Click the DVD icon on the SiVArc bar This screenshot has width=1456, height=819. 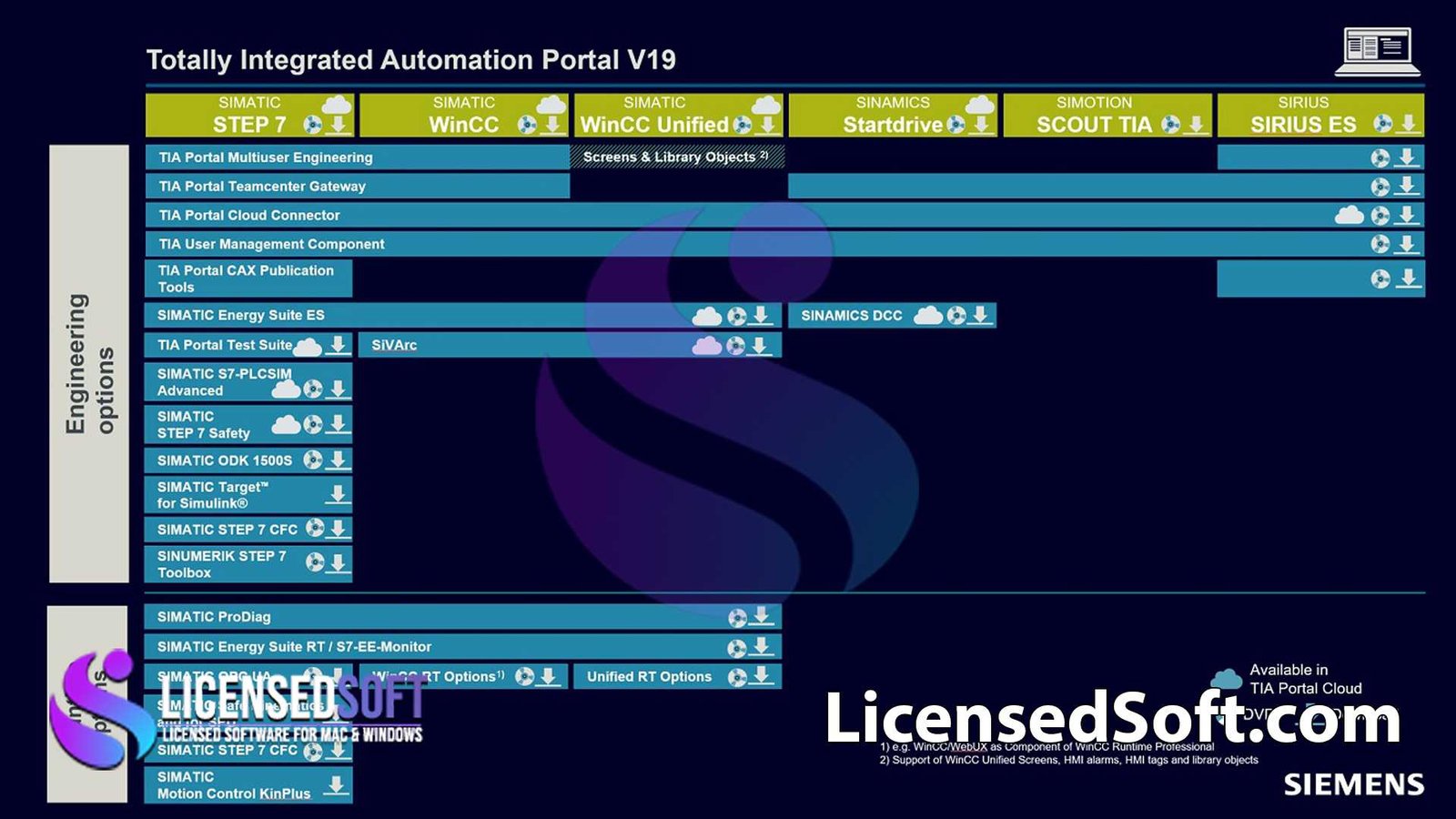[735, 346]
